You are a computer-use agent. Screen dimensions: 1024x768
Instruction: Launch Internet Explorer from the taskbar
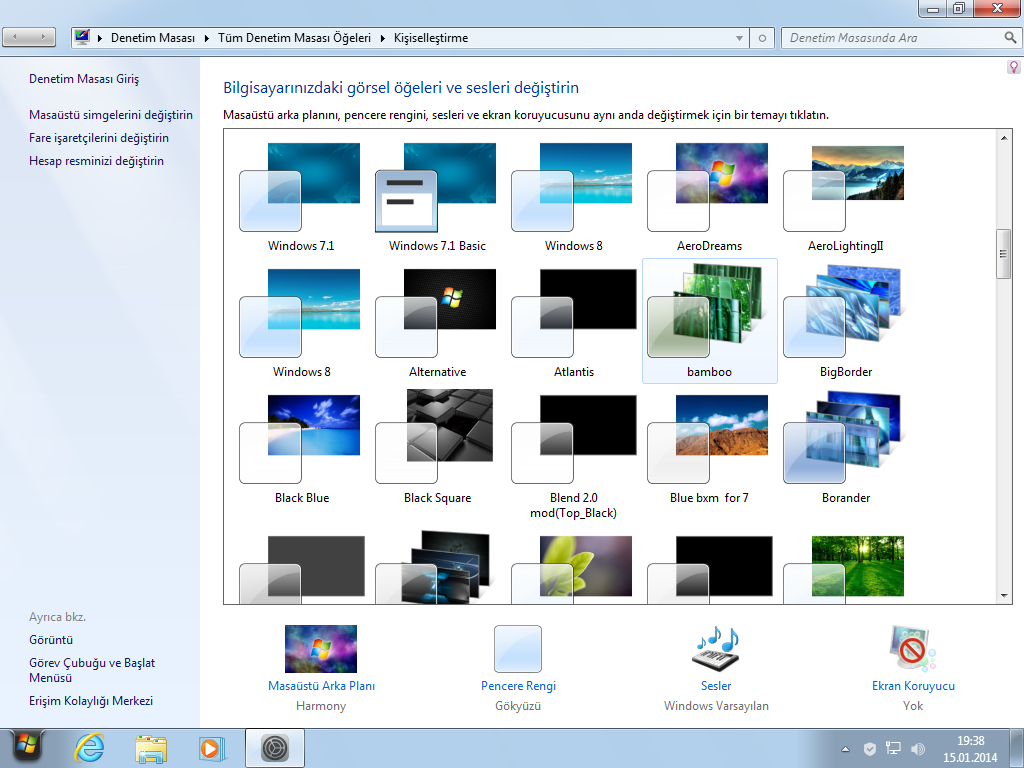tap(90, 748)
